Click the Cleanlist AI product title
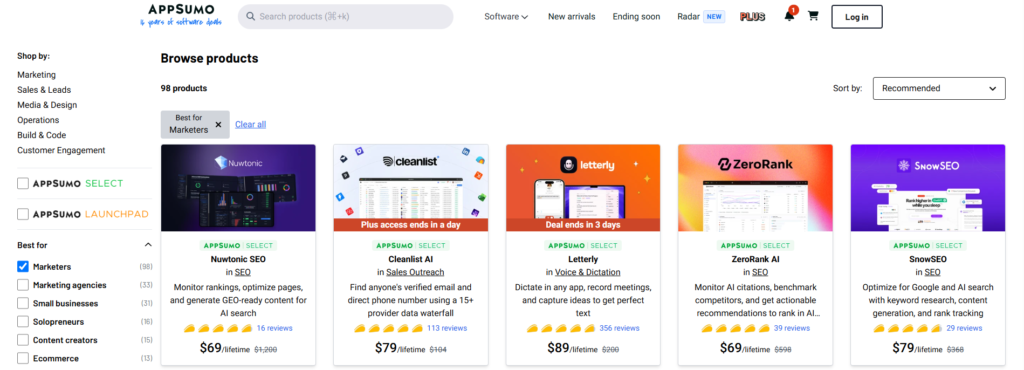1024x370 pixels. point(411,259)
